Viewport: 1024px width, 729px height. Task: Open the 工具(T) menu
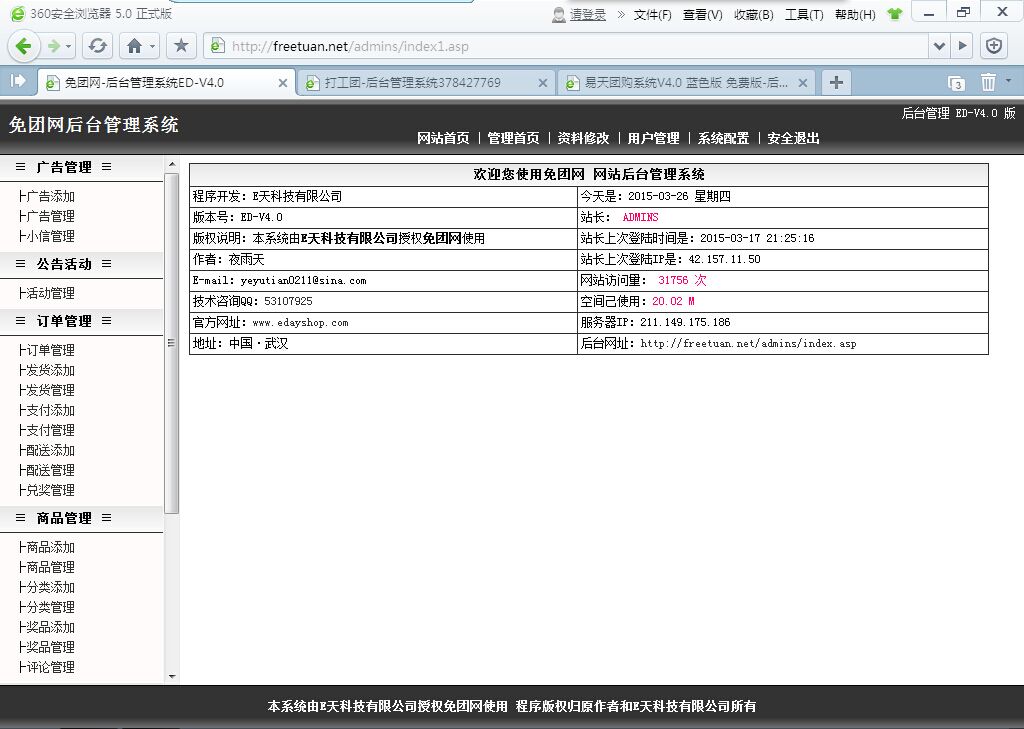[x=804, y=14]
